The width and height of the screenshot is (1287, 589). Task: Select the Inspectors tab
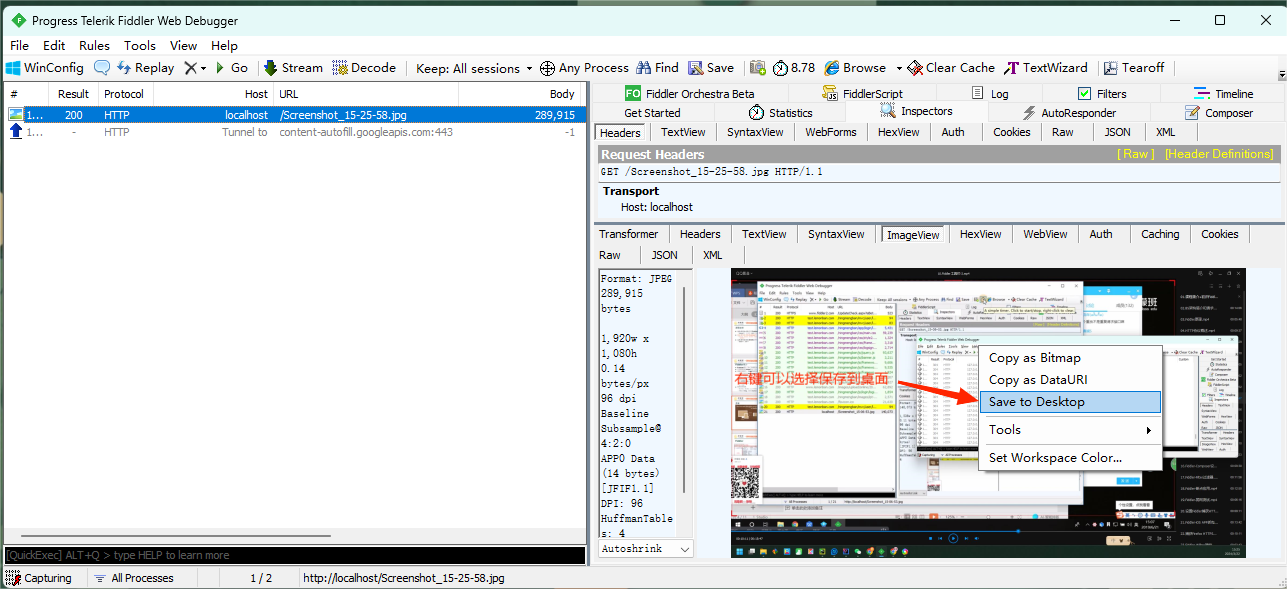[916, 111]
